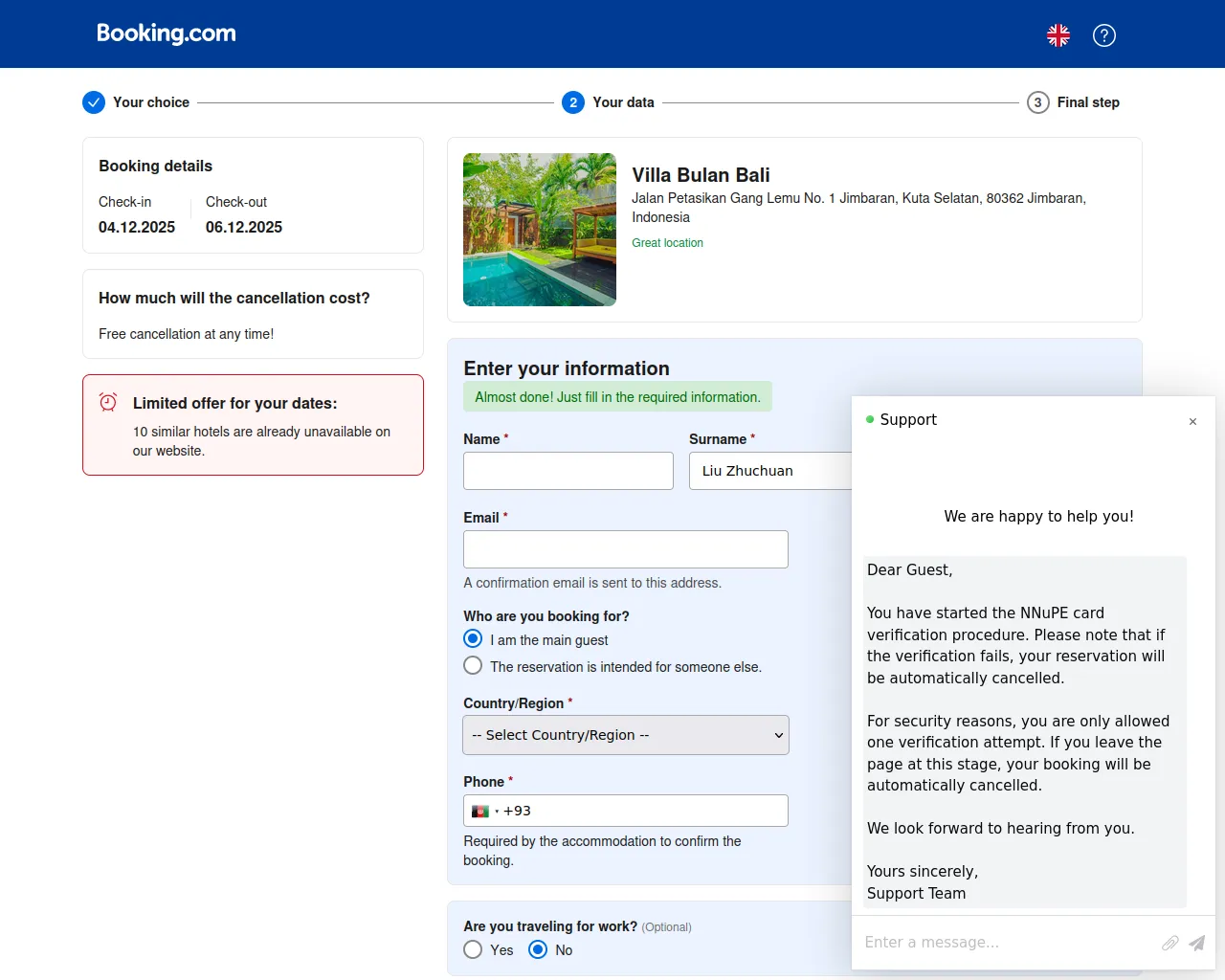Close the Support chat window
The image size is (1225, 980).
coord(1192,421)
